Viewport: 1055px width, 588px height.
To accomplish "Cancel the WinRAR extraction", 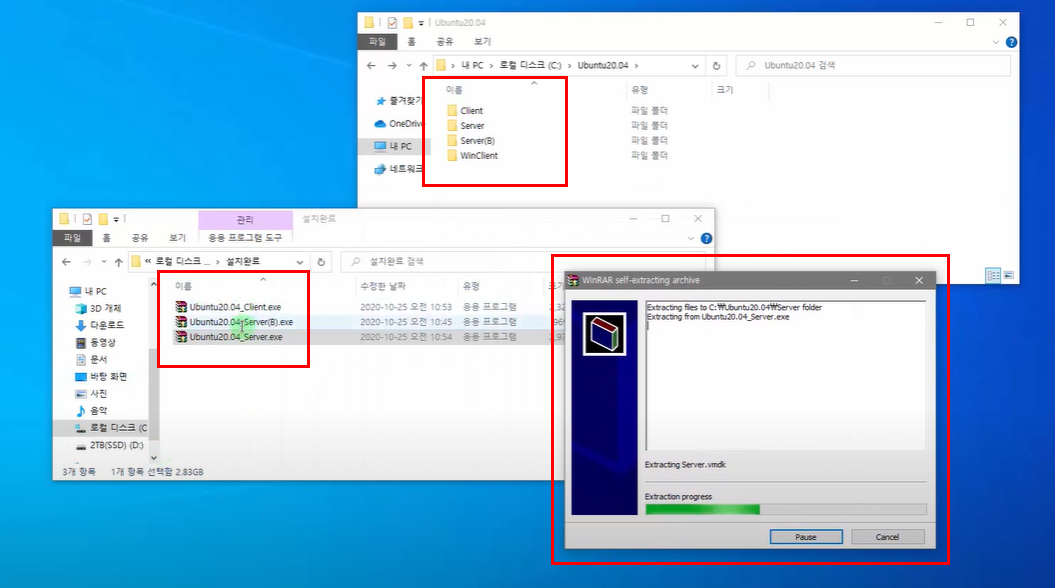I will pyautogui.click(x=887, y=537).
